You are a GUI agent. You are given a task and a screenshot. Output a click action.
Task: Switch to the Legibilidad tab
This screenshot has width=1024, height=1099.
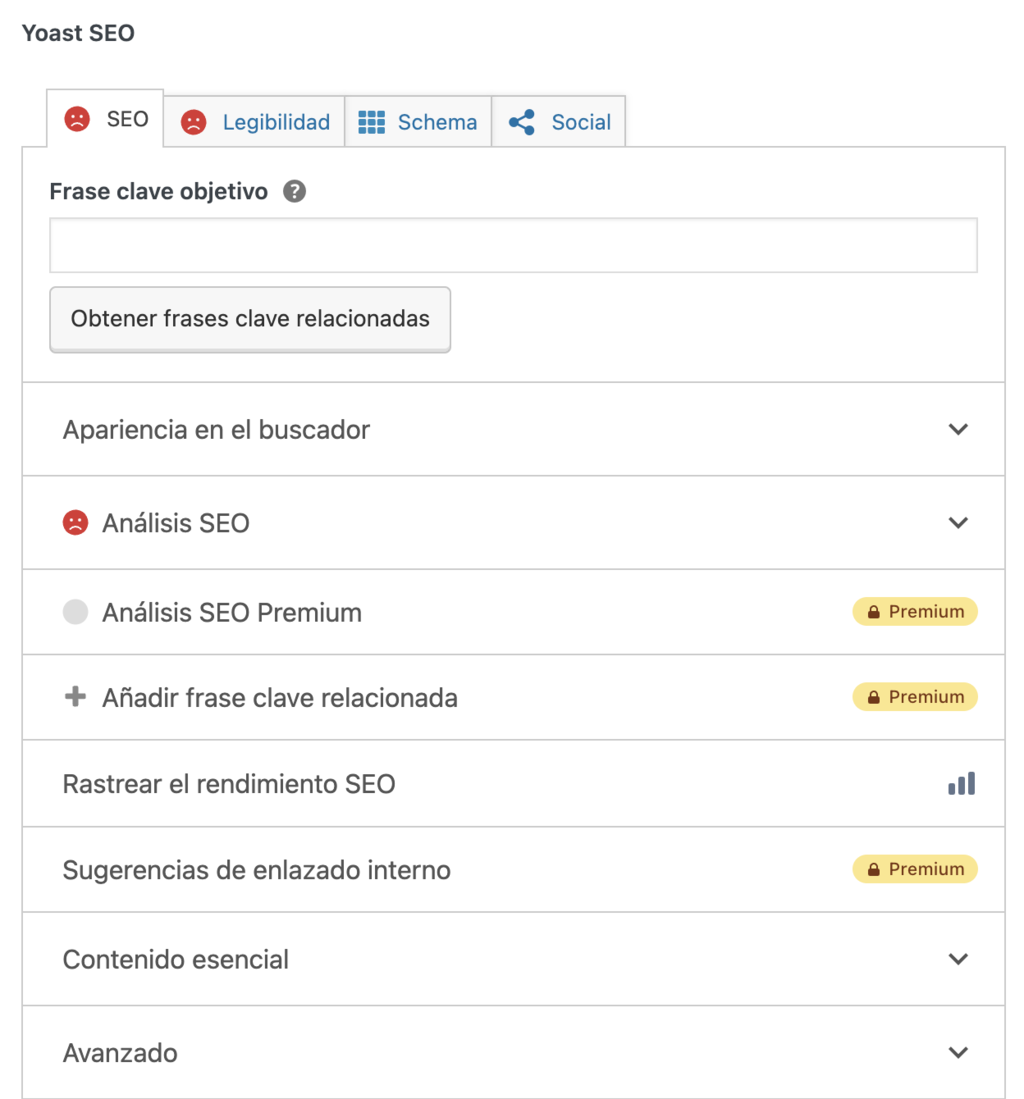[254, 122]
